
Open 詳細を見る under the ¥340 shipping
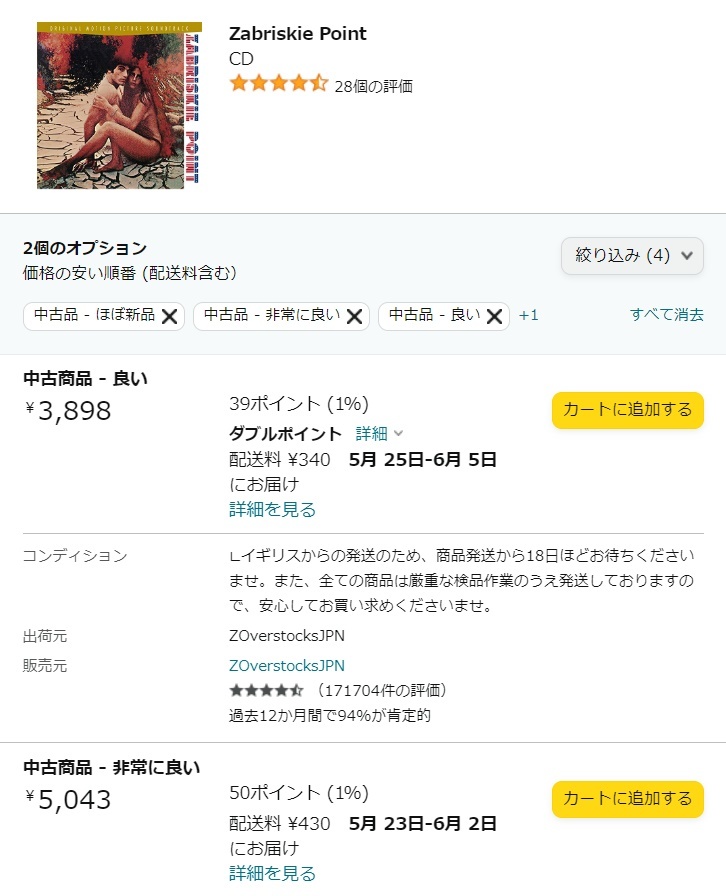pos(272,510)
